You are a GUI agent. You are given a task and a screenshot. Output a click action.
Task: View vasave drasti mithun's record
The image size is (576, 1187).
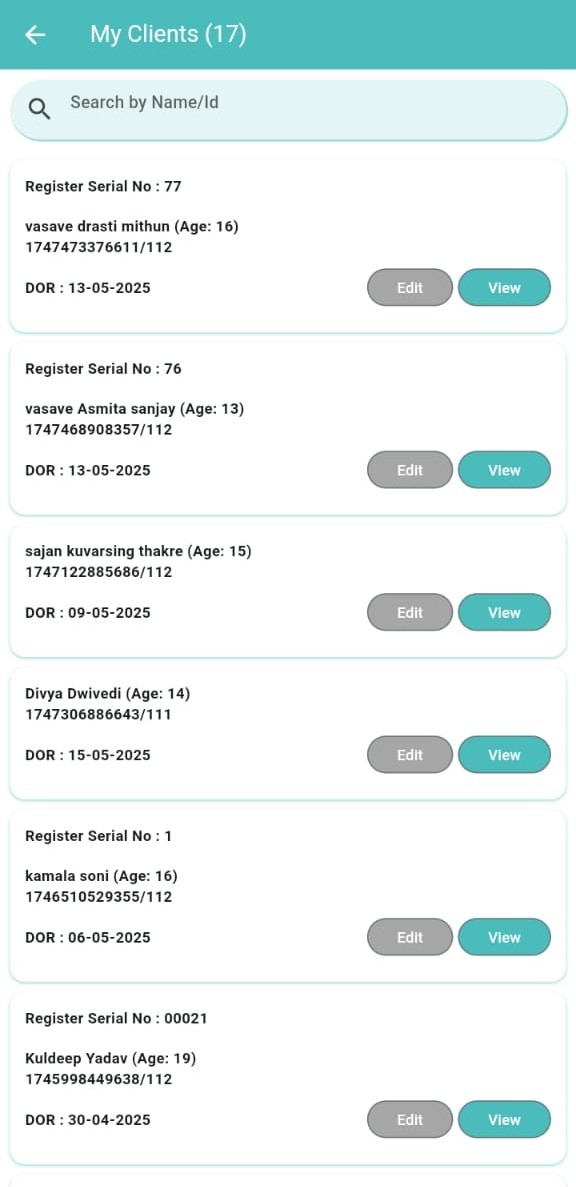pyautogui.click(x=504, y=288)
